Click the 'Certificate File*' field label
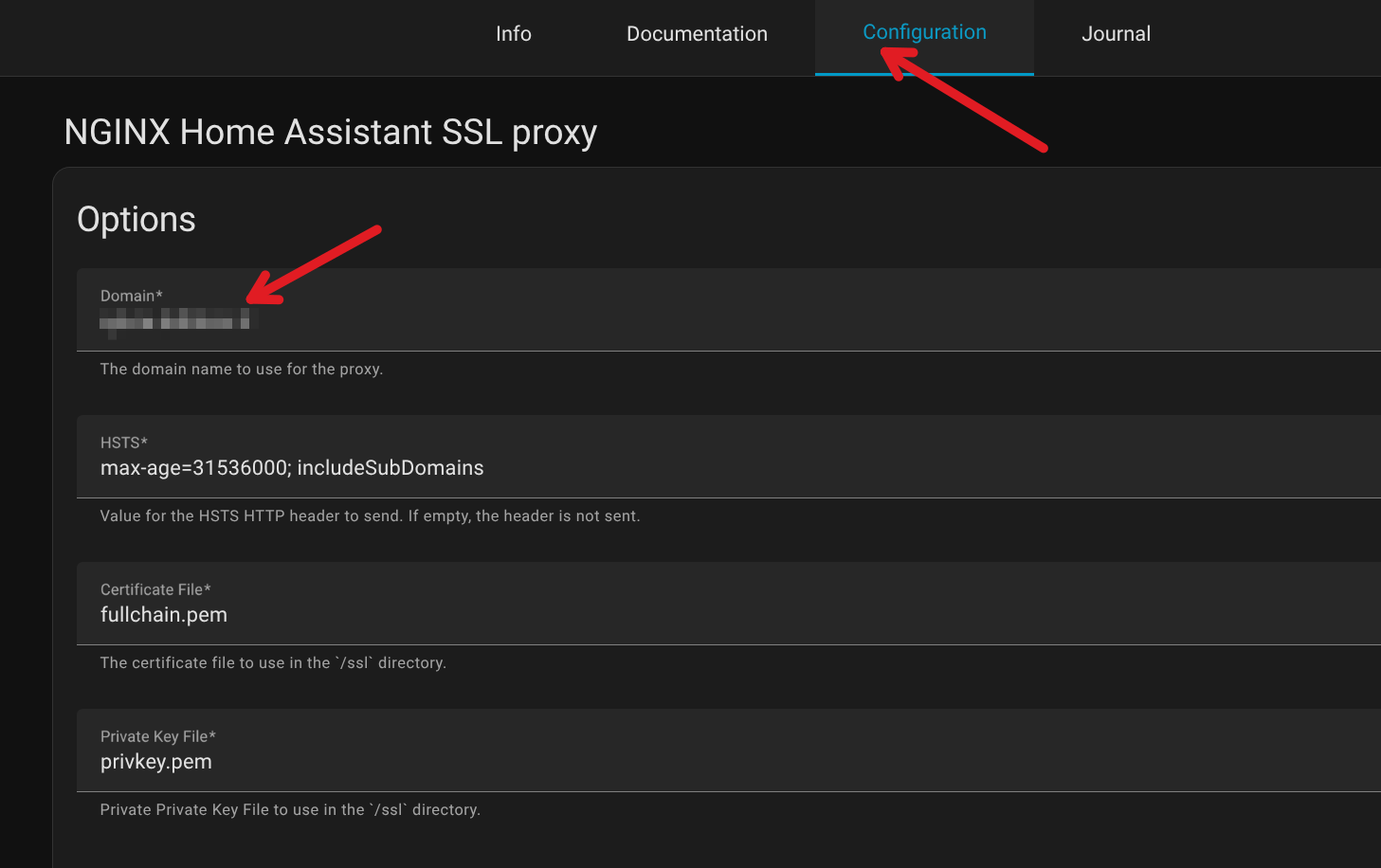1381x868 pixels. (x=155, y=589)
